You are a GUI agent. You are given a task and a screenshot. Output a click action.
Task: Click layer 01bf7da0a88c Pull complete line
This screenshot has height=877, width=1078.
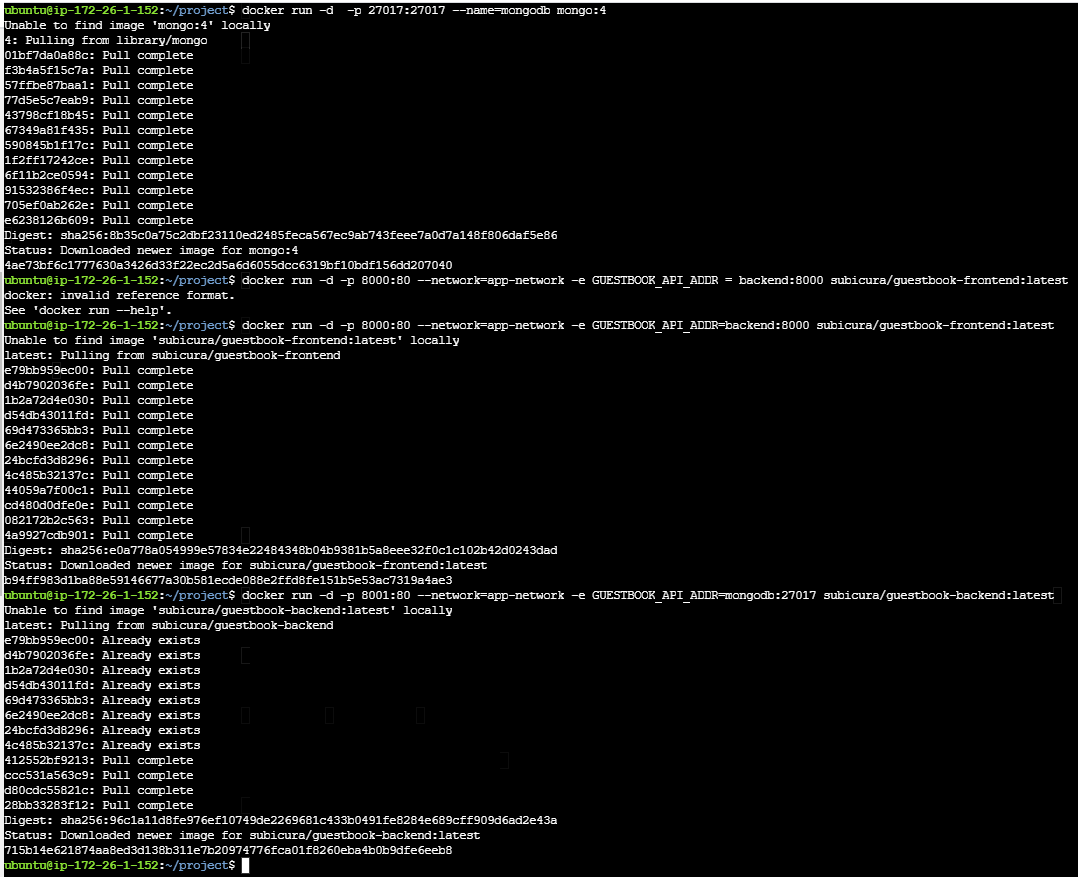99,56
